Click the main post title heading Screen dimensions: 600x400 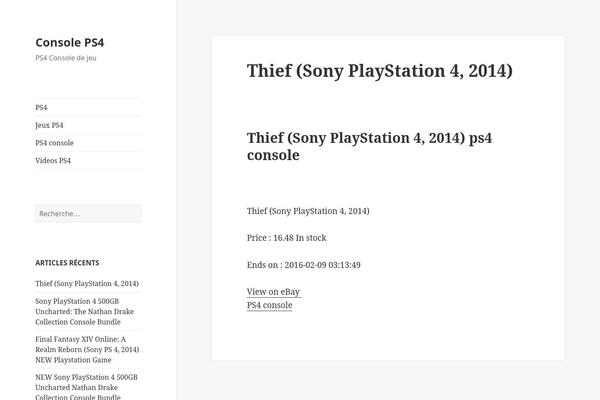pyautogui.click(x=380, y=71)
